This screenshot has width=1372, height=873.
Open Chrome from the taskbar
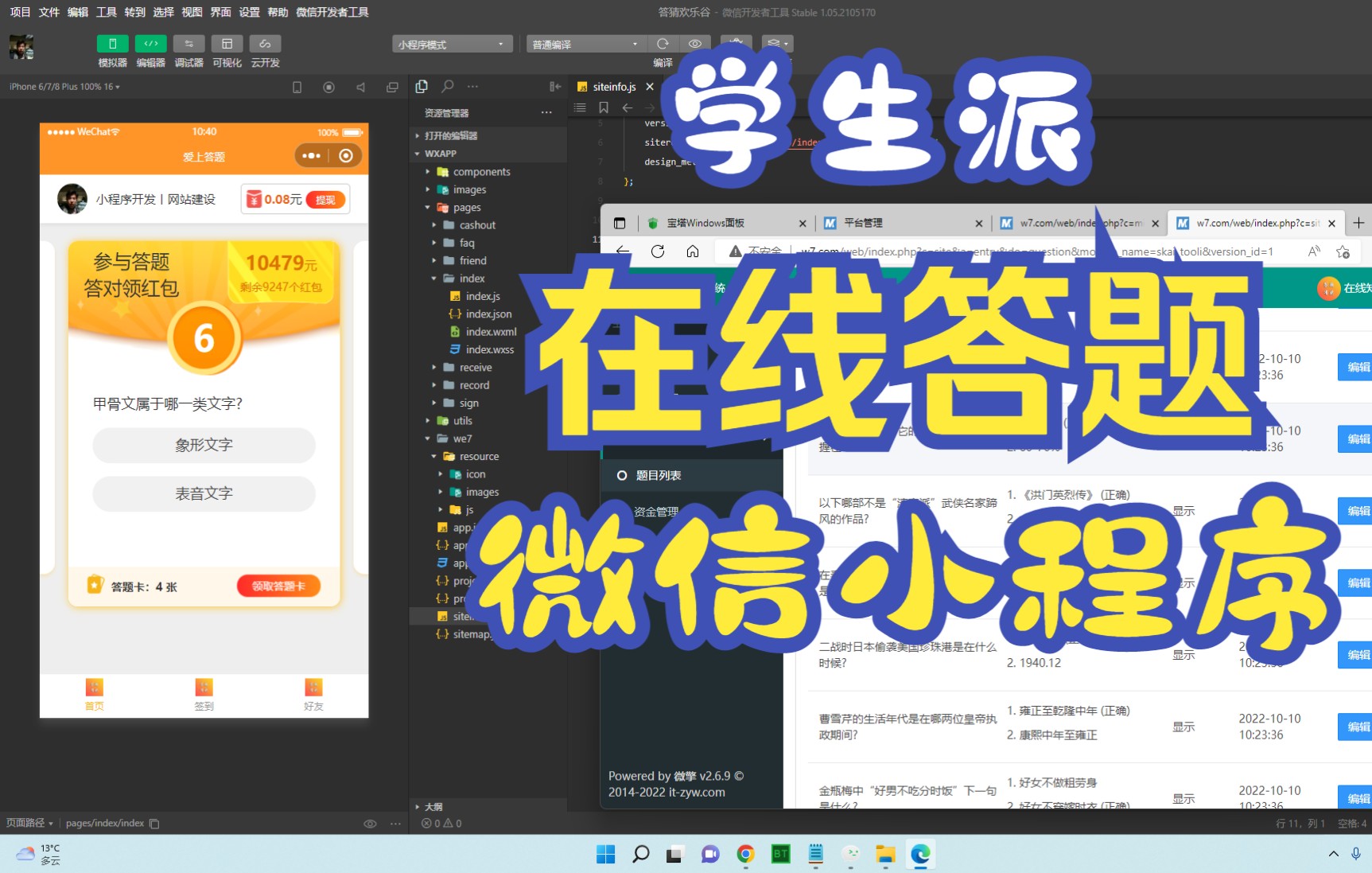(x=745, y=854)
